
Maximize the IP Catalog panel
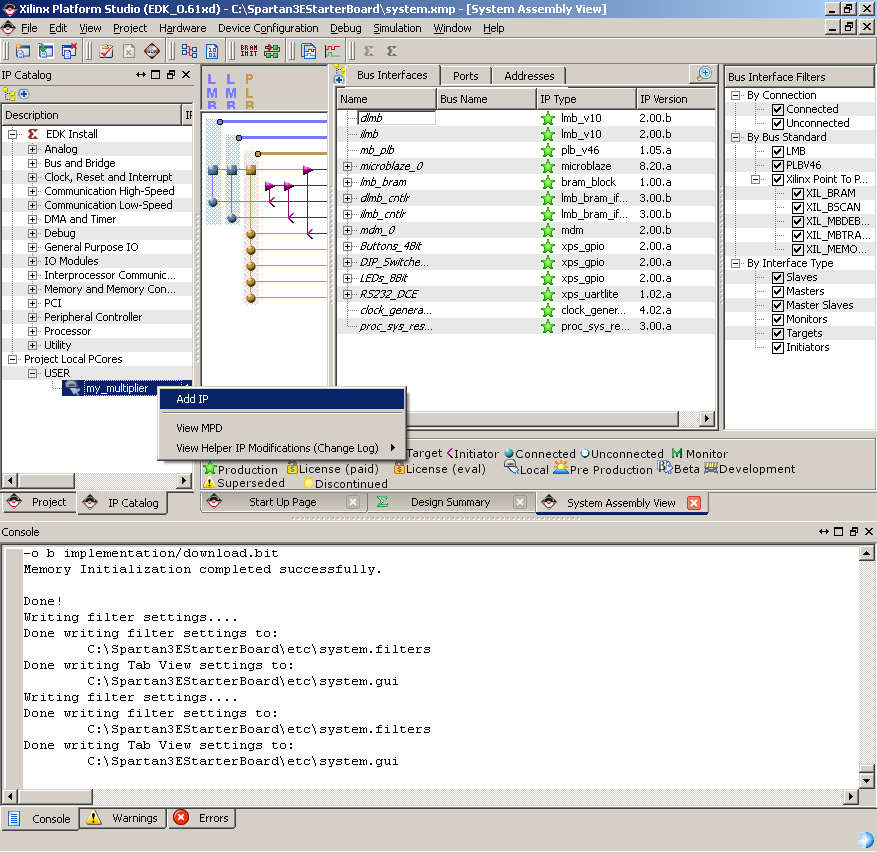click(x=155, y=75)
